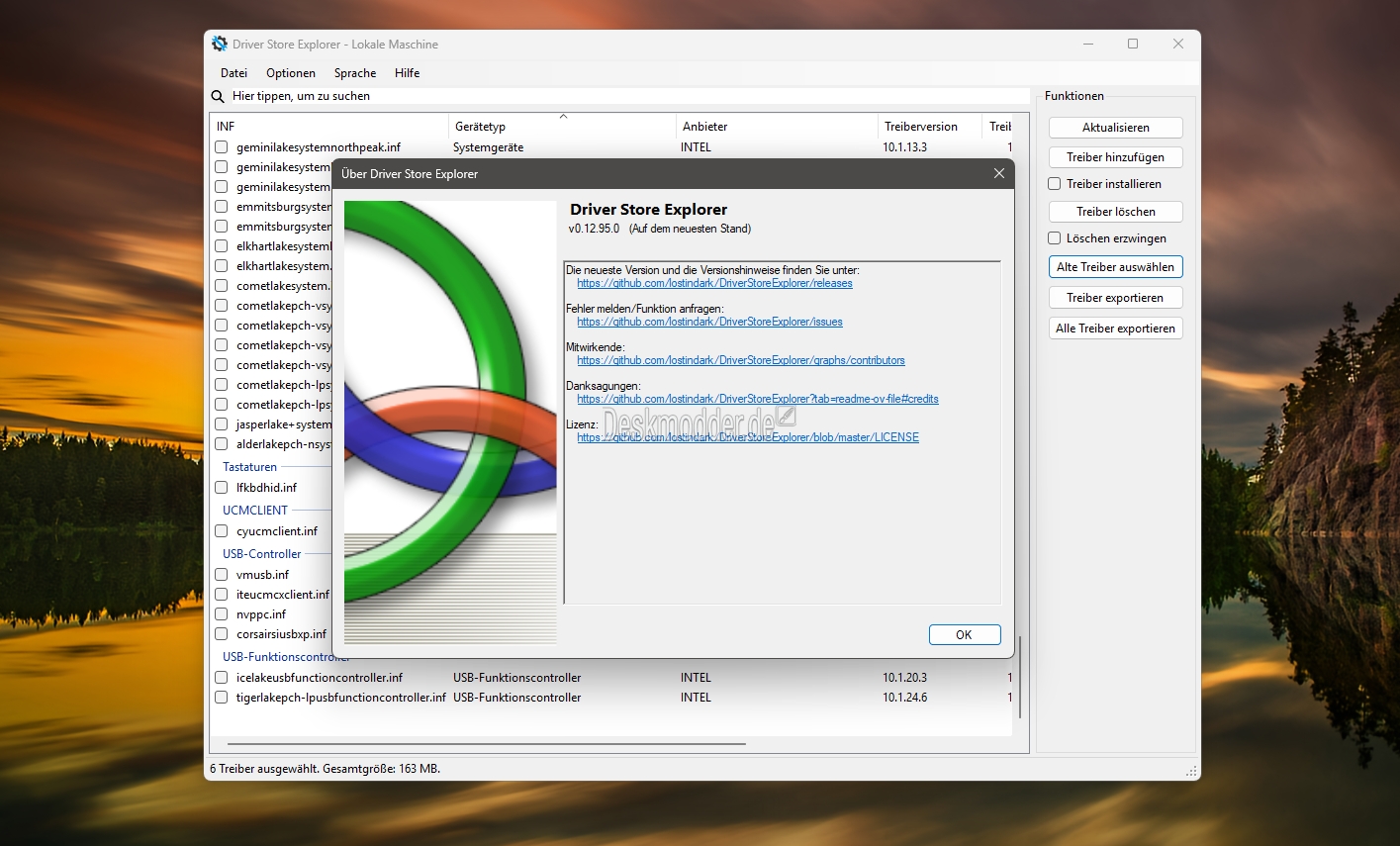
Task: Click the magnifier search icon
Action: (x=219, y=96)
